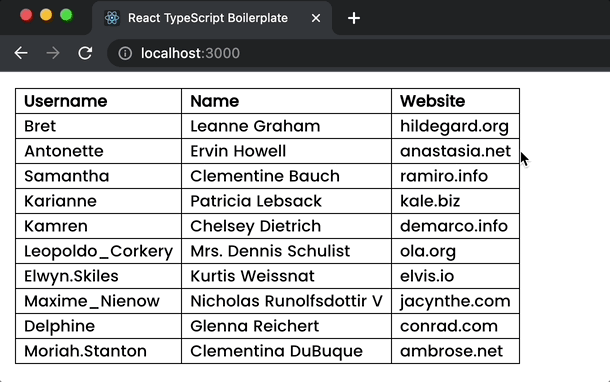Click on Nicholas Runolfsdottir V cell

286,301
